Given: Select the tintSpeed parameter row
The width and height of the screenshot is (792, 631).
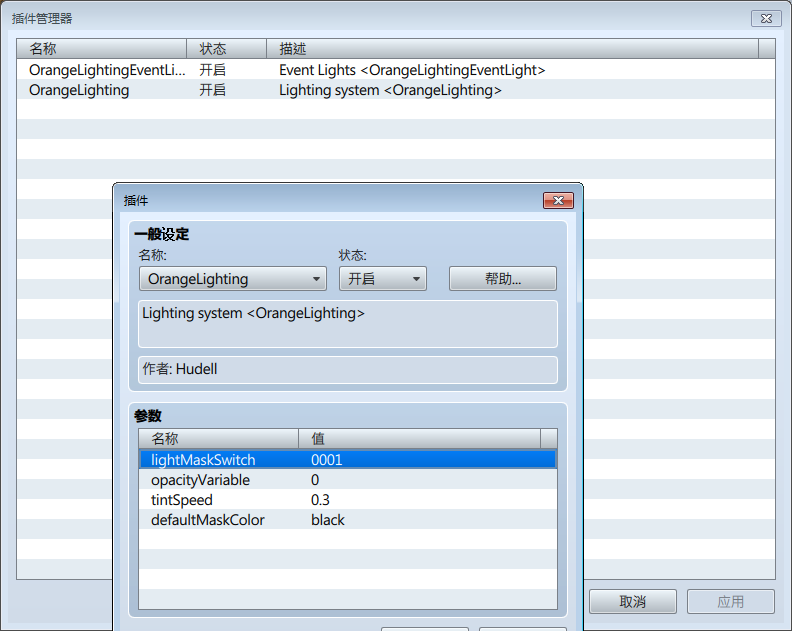Looking at the screenshot, I should [348, 500].
